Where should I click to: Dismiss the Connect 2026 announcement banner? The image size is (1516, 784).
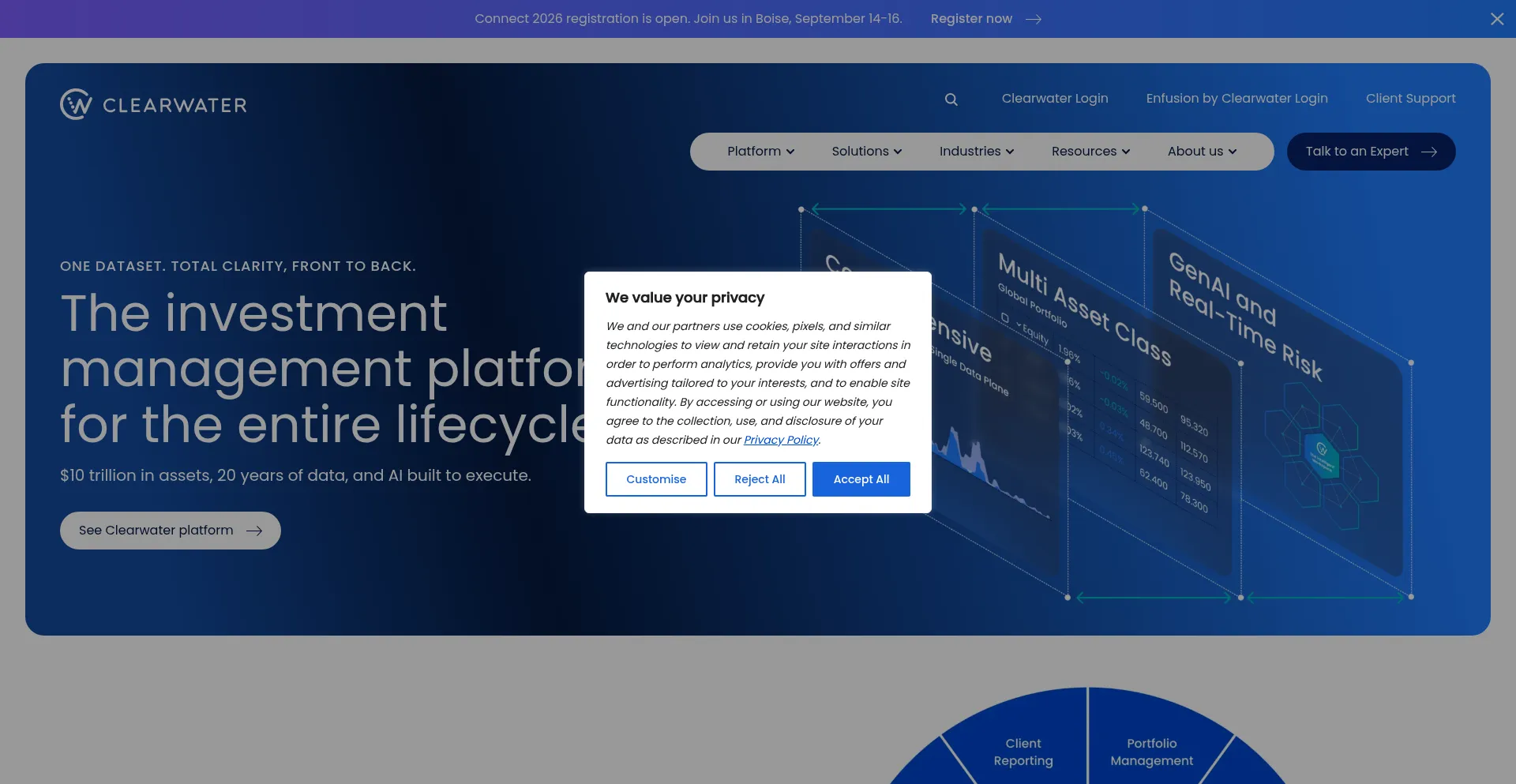coord(1497,19)
